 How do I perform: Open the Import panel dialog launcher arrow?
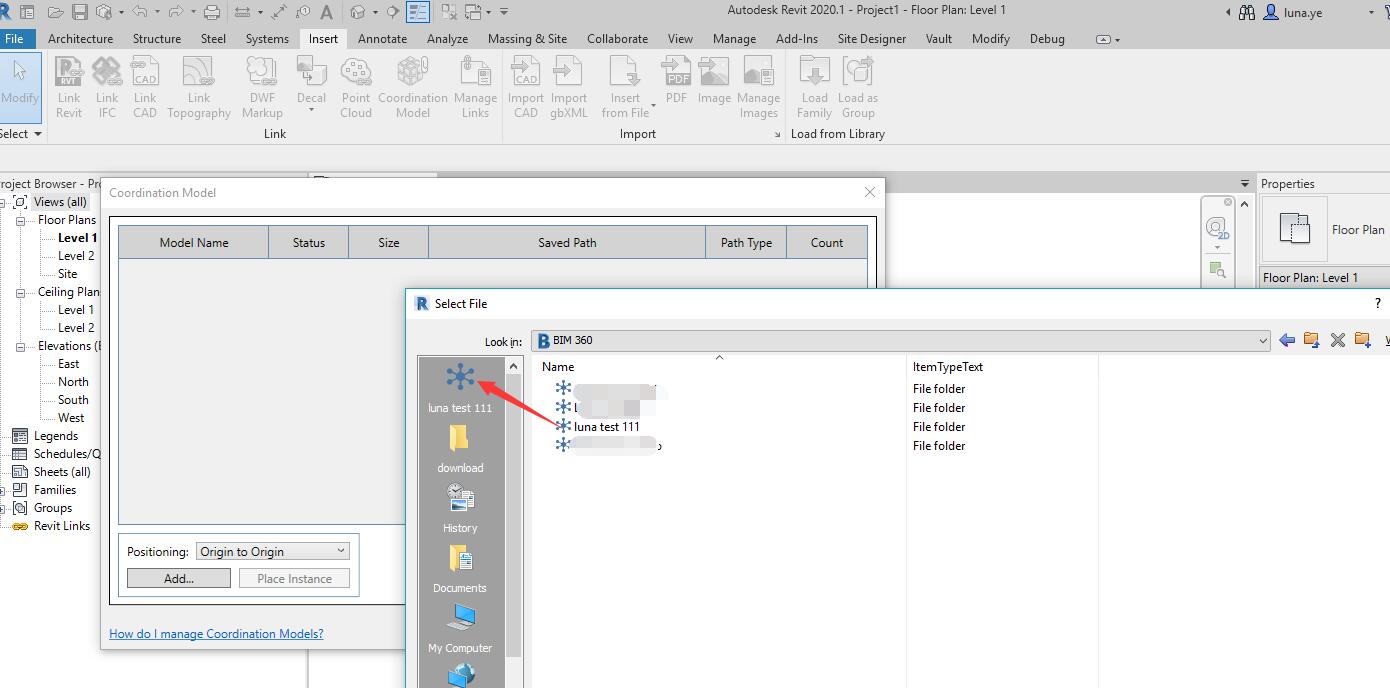777,134
